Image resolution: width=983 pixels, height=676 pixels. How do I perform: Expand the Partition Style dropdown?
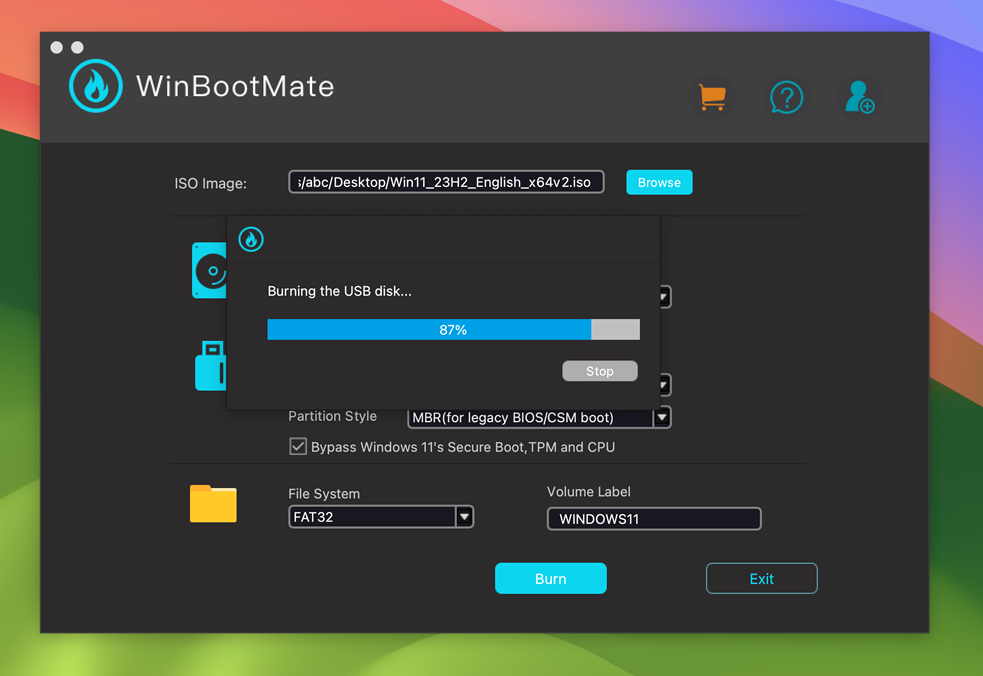click(662, 418)
